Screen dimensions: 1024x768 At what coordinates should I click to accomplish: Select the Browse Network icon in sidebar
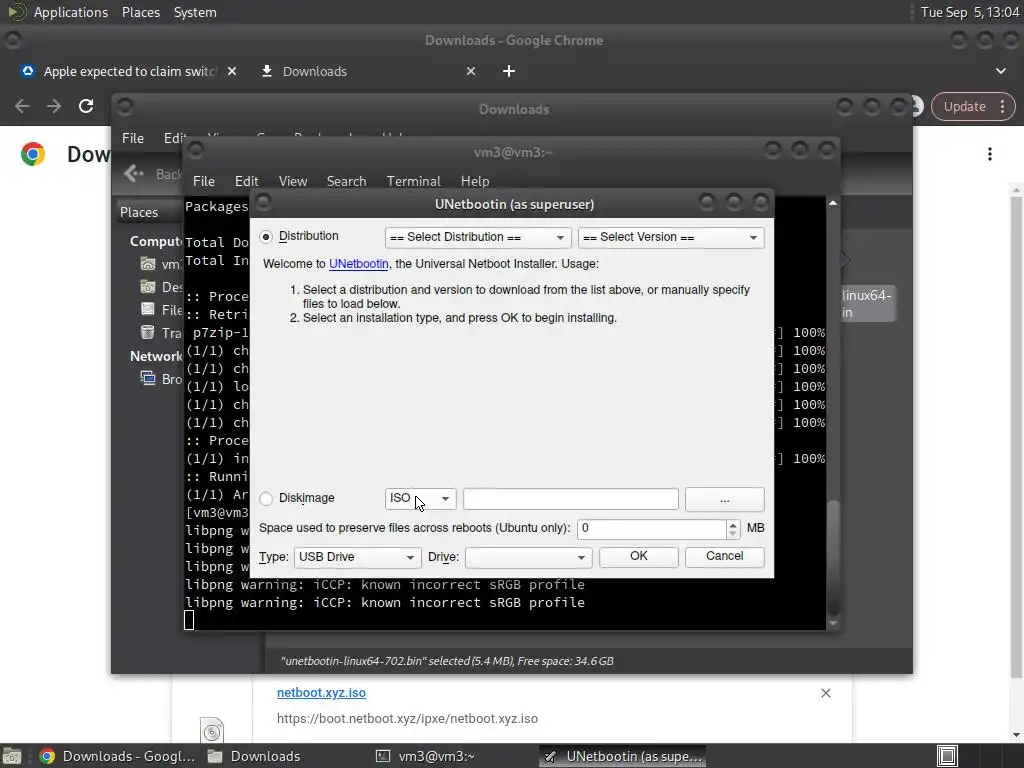click(148, 378)
